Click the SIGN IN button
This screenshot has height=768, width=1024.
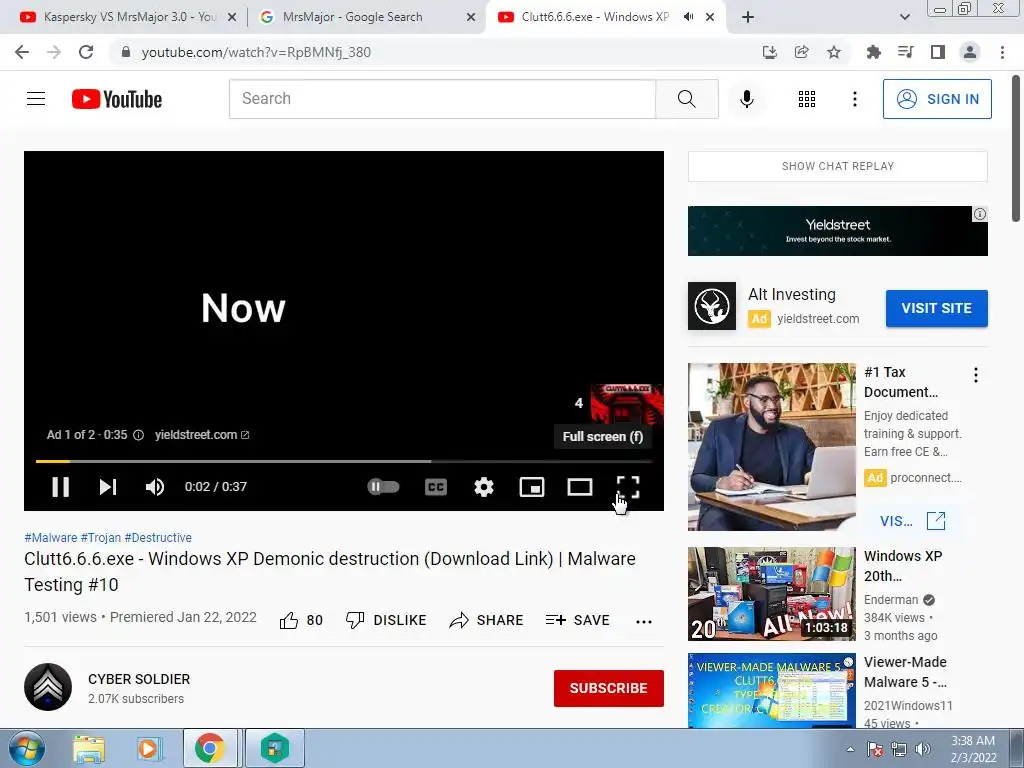937,99
